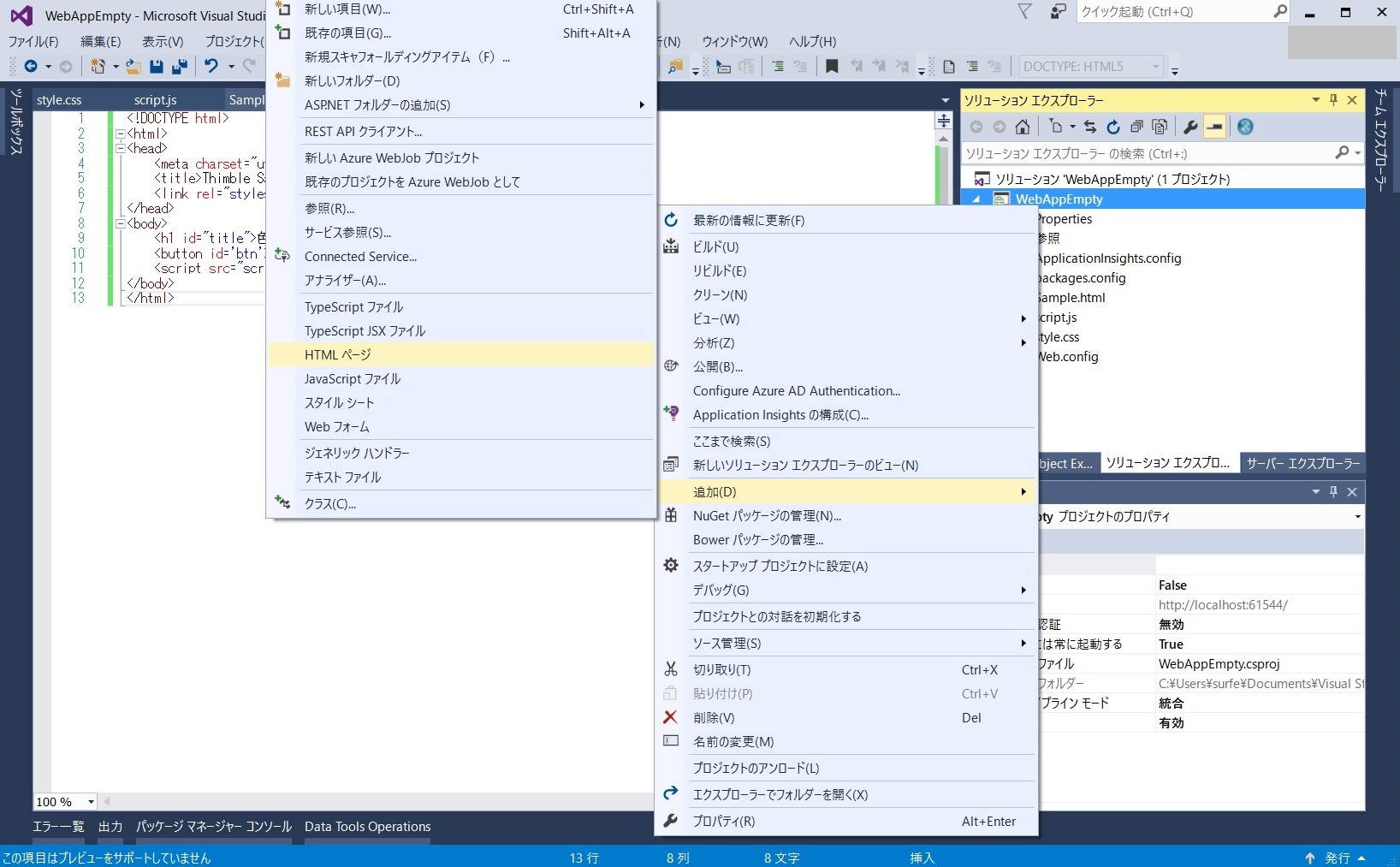Click the Collapse All icon in Solution Explorer
Viewport: 1400px width, 867px height.
(x=1136, y=127)
